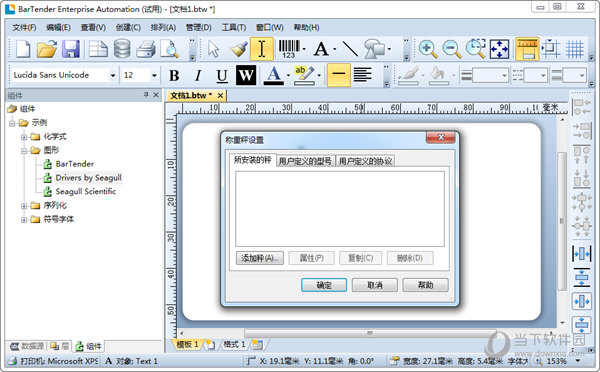Toggle the highlighted left alignment button

point(339,75)
